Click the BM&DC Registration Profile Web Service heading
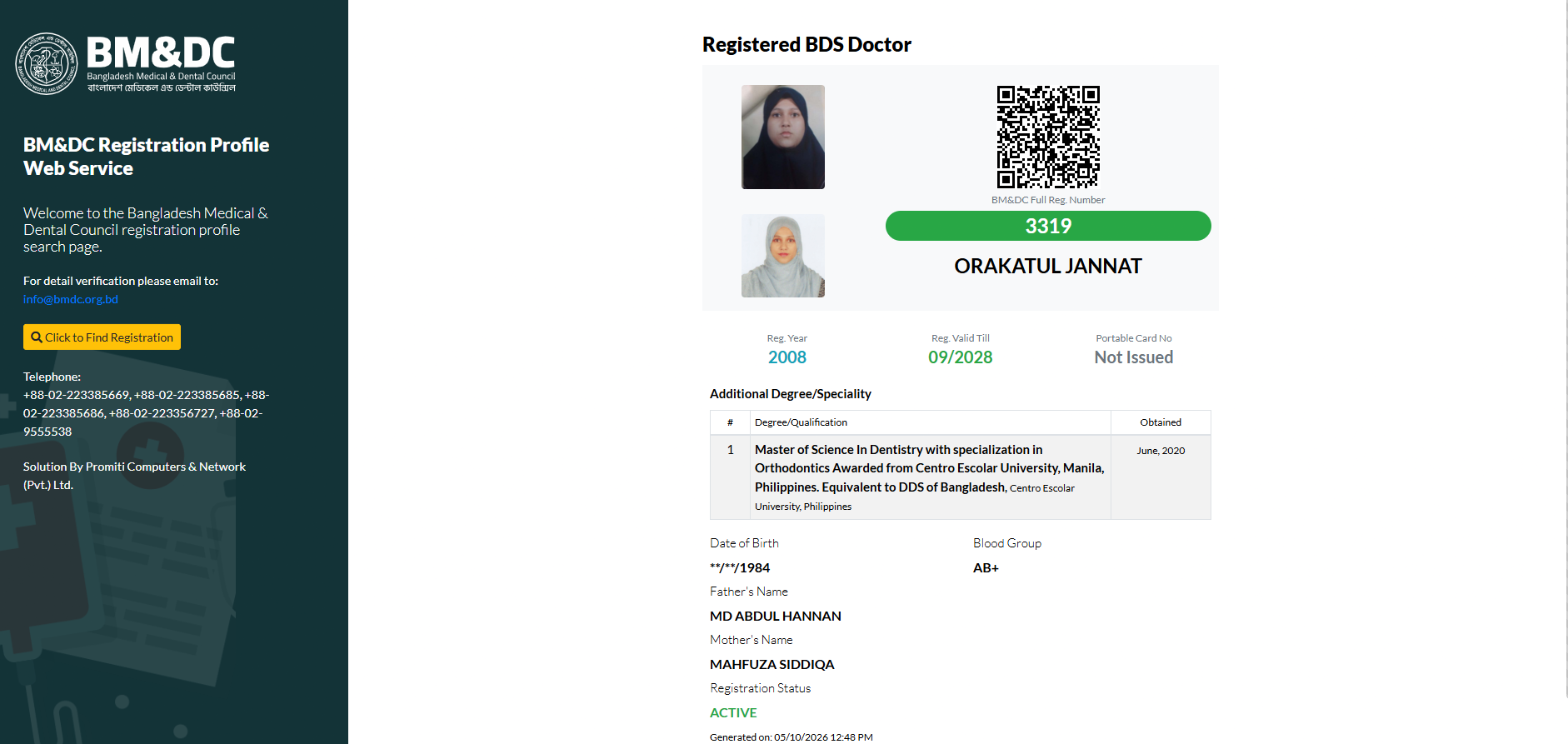The image size is (1568, 744). (147, 157)
